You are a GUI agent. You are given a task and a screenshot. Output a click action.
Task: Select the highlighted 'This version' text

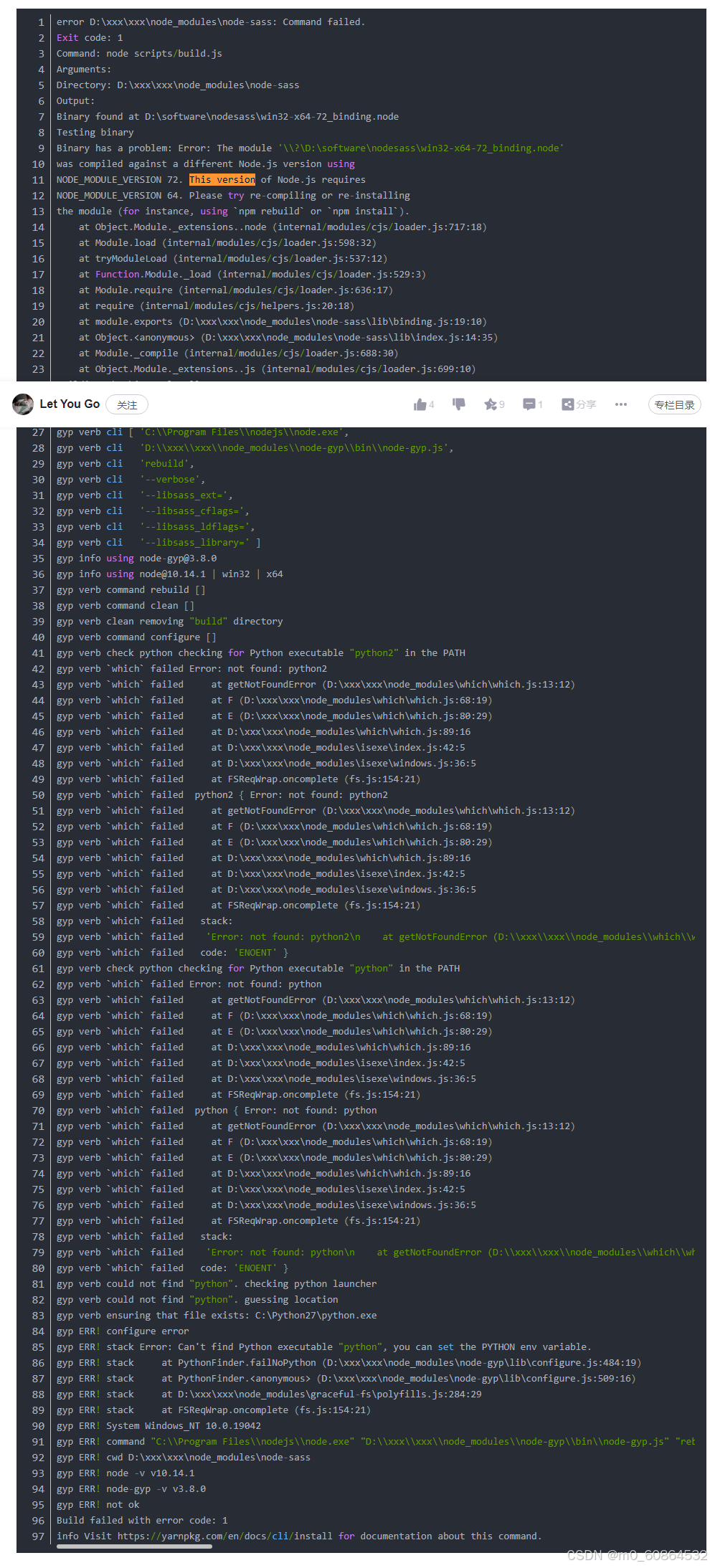point(222,179)
